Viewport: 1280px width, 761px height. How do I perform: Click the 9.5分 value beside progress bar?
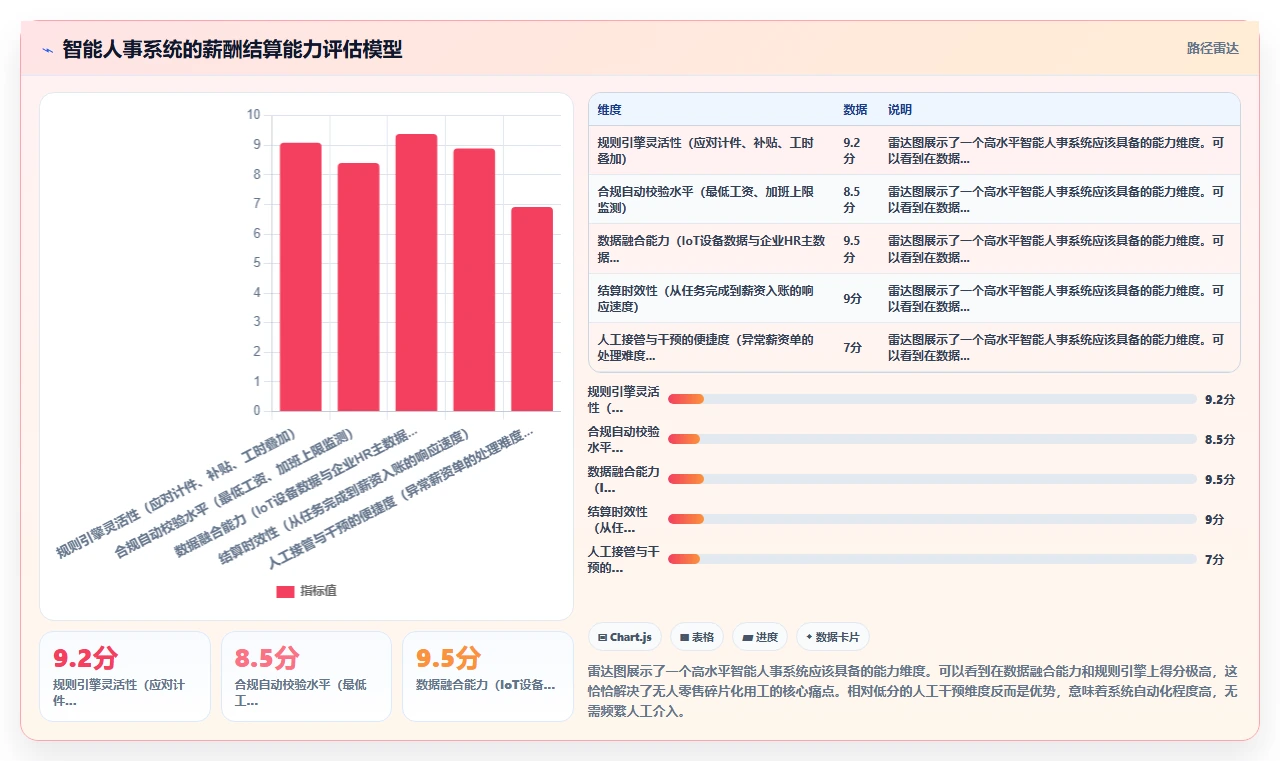point(1220,479)
